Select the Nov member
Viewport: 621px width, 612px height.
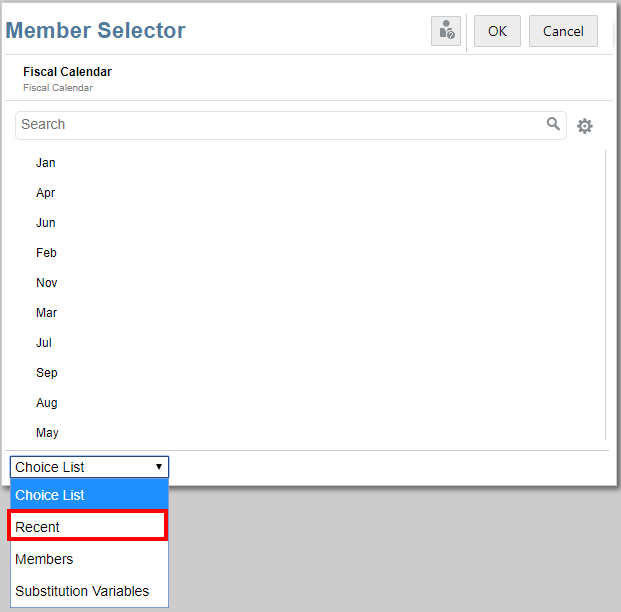(47, 283)
